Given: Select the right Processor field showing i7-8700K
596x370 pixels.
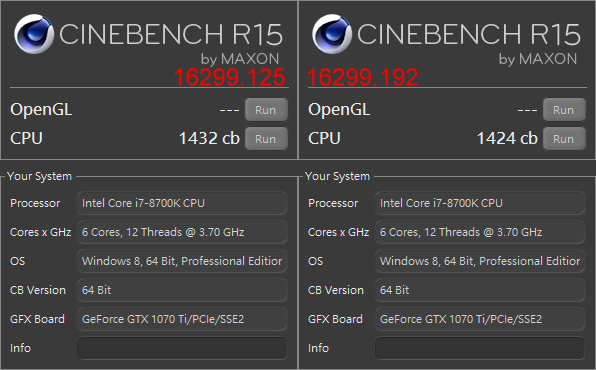Looking at the screenshot, I should [480, 203].
